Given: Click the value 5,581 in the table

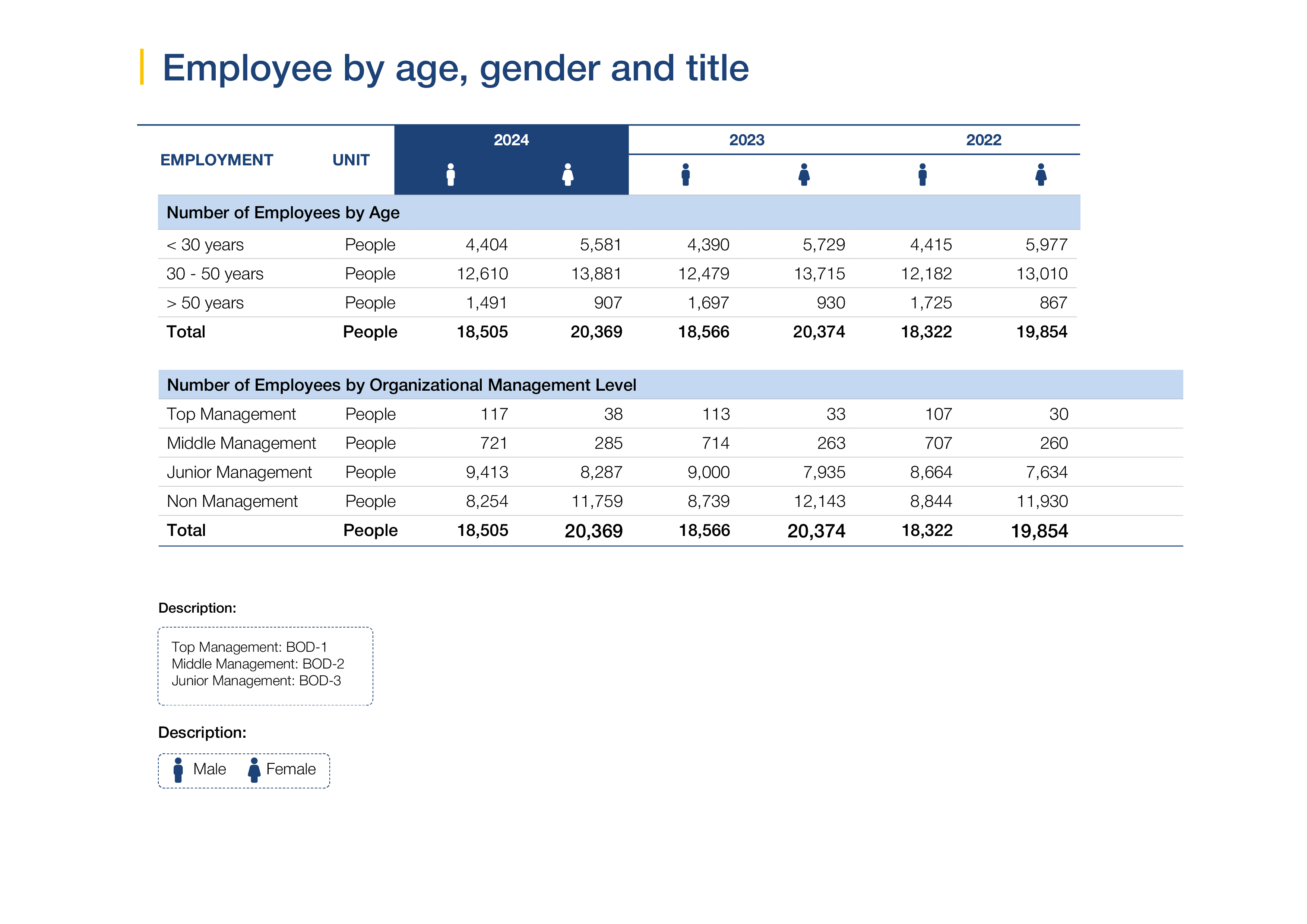Looking at the screenshot, I should click(601, 245).
